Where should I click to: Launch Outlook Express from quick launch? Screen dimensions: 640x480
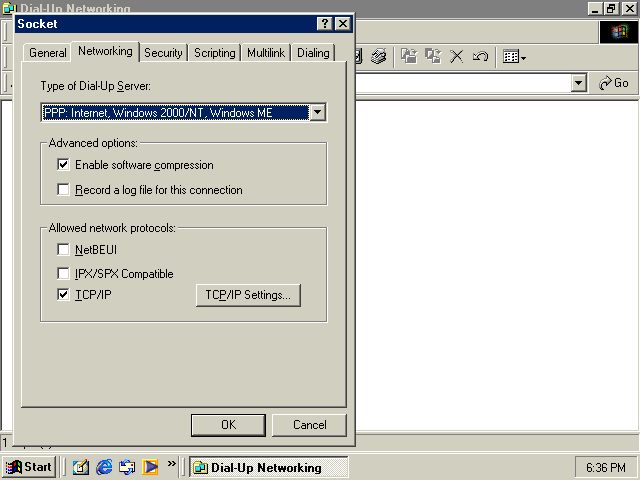click(x=127, y=467)
